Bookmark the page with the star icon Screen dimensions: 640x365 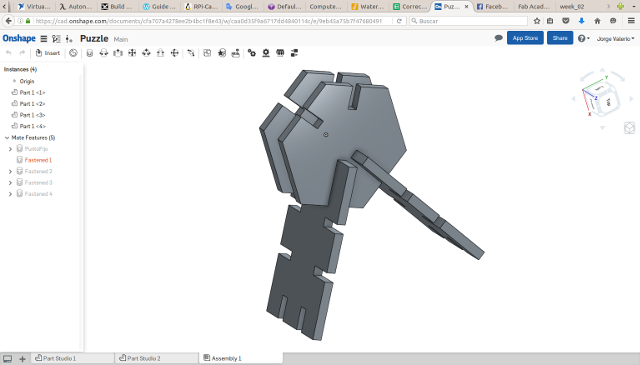pyautogui.click(x=537, y=21)
